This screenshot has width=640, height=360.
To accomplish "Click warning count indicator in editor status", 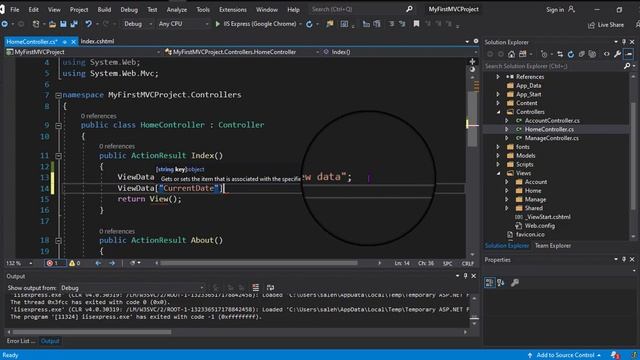I will pos(75,263).
